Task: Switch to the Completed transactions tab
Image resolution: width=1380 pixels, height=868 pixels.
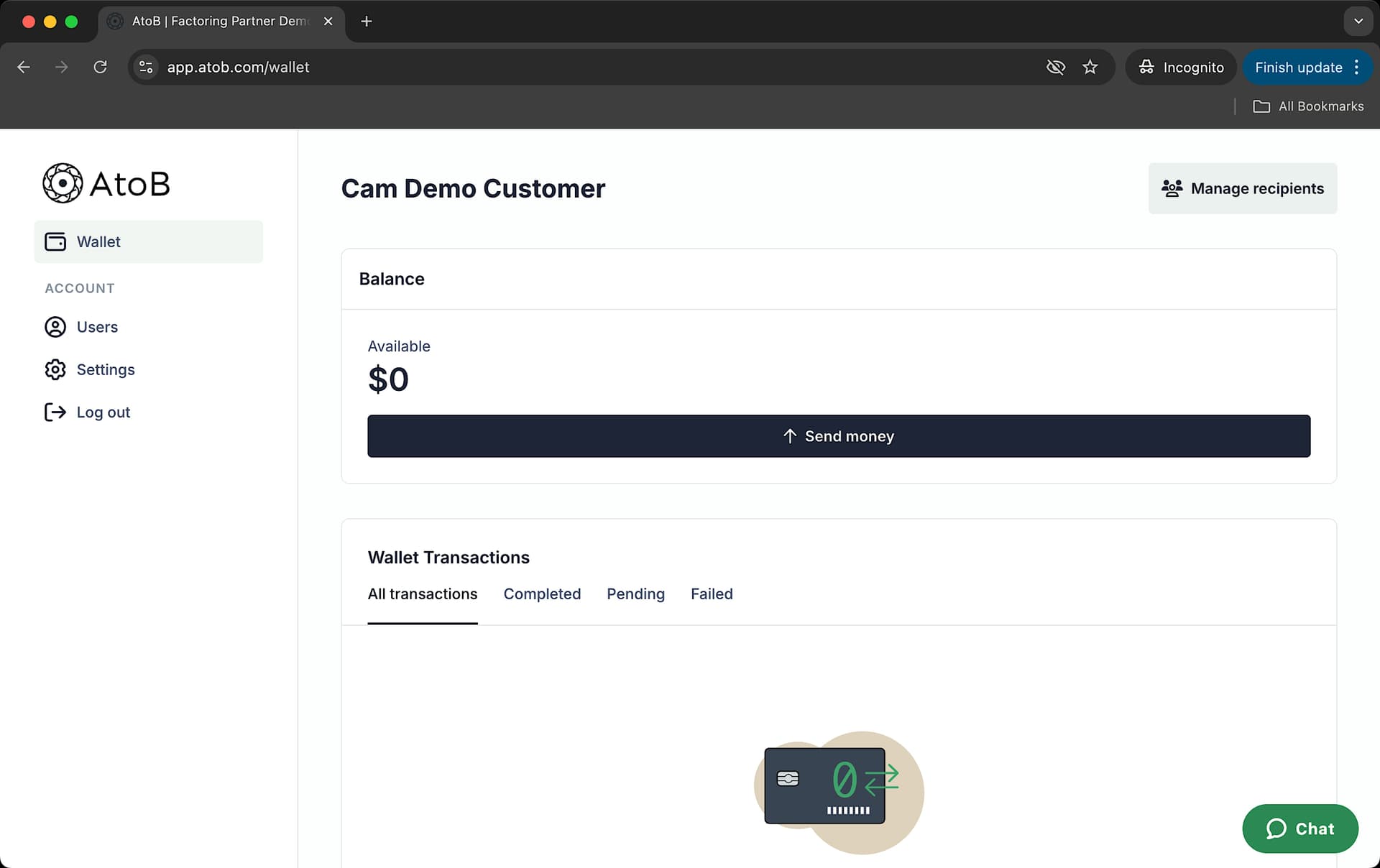Action: pyautogui.click(x=542, y=594)
